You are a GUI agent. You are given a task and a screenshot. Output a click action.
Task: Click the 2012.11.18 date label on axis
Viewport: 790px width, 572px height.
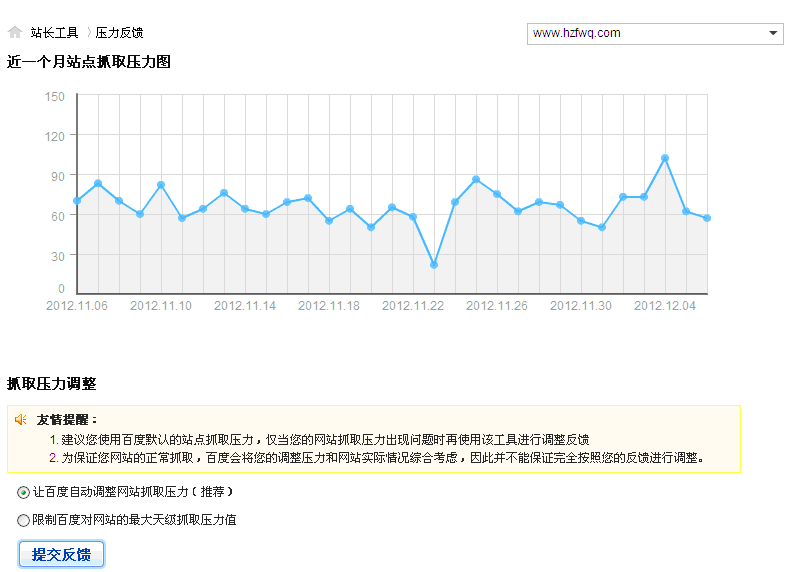(x=329, y=306)
